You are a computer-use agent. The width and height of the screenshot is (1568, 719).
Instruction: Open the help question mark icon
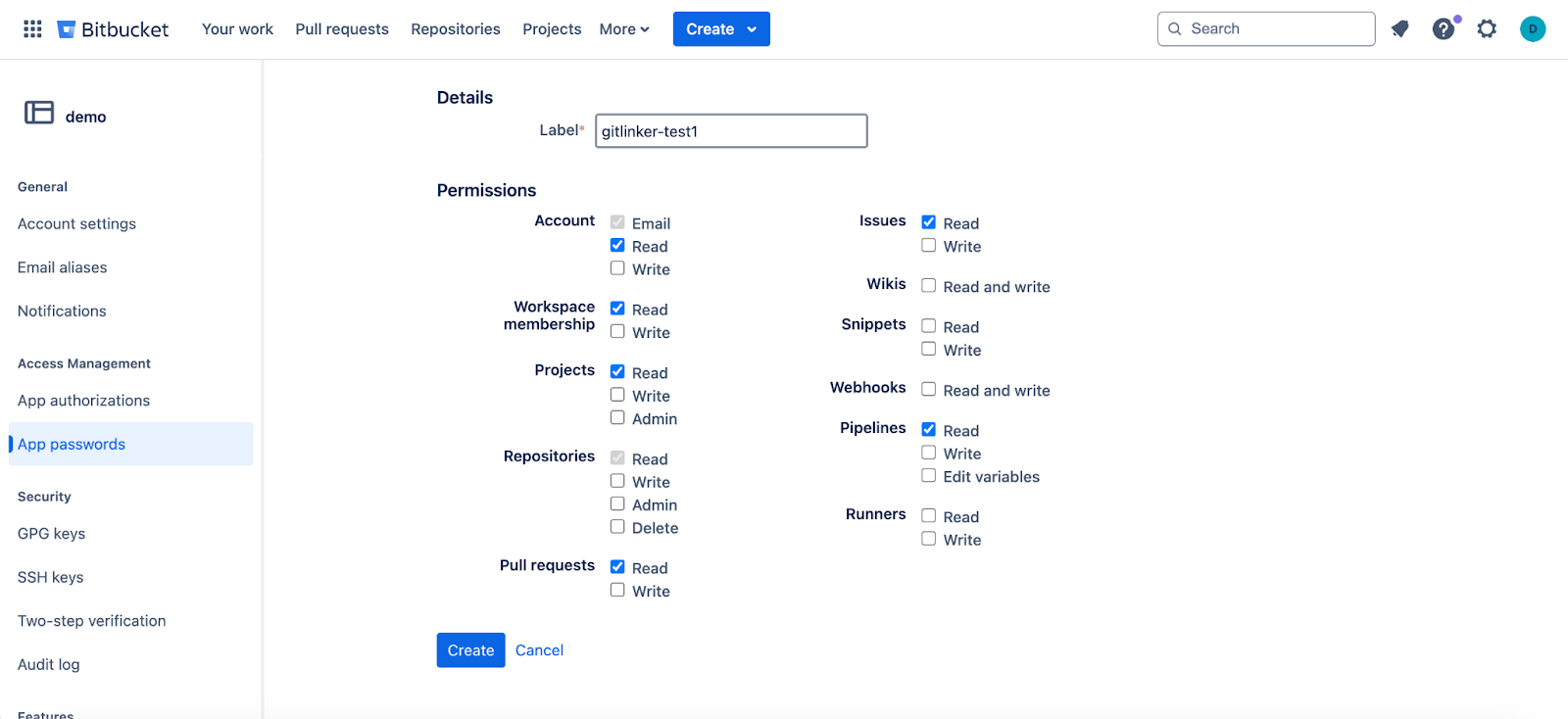[1443, 29]
